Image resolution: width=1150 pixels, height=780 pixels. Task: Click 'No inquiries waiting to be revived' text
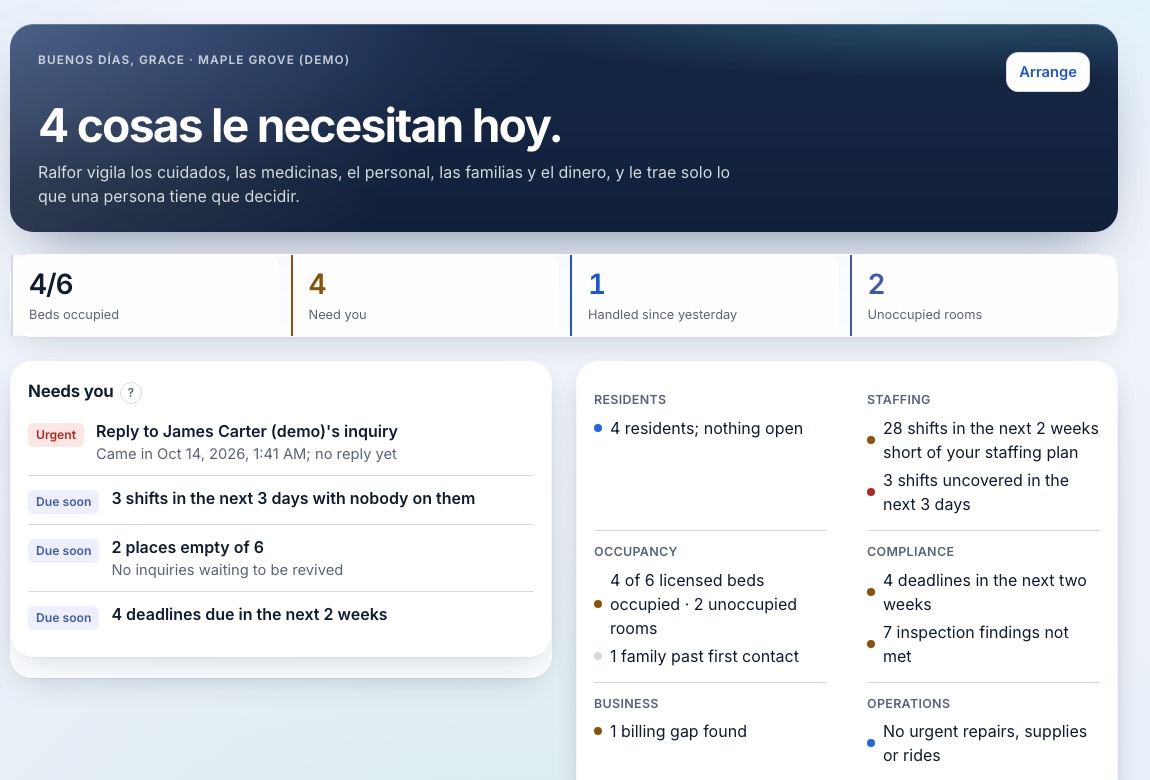[227, 570]
